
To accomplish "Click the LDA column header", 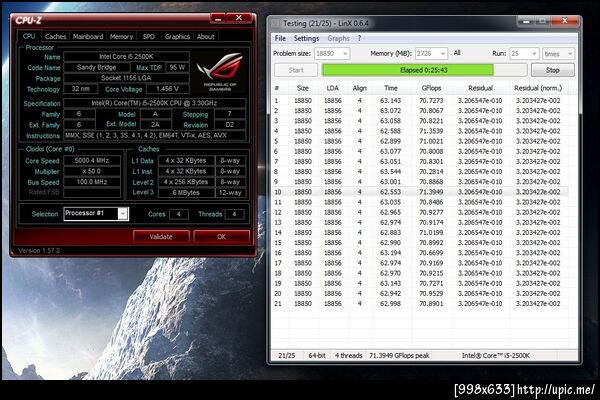I will (333, 88).
